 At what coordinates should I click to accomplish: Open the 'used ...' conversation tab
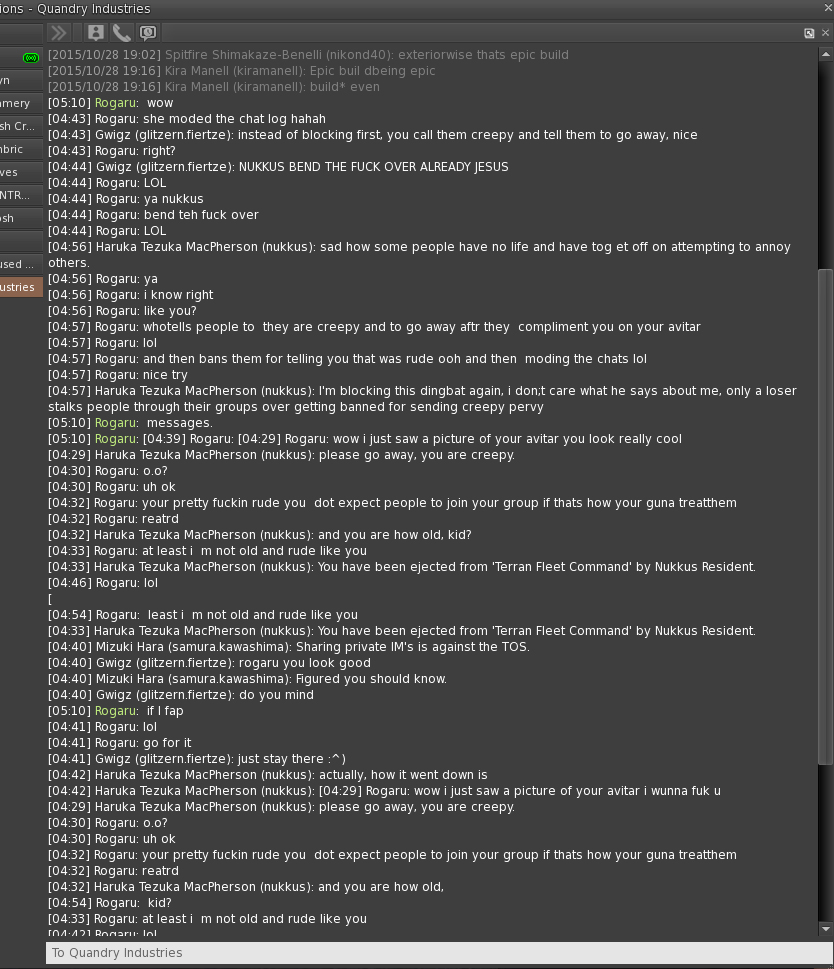[21, 264]
